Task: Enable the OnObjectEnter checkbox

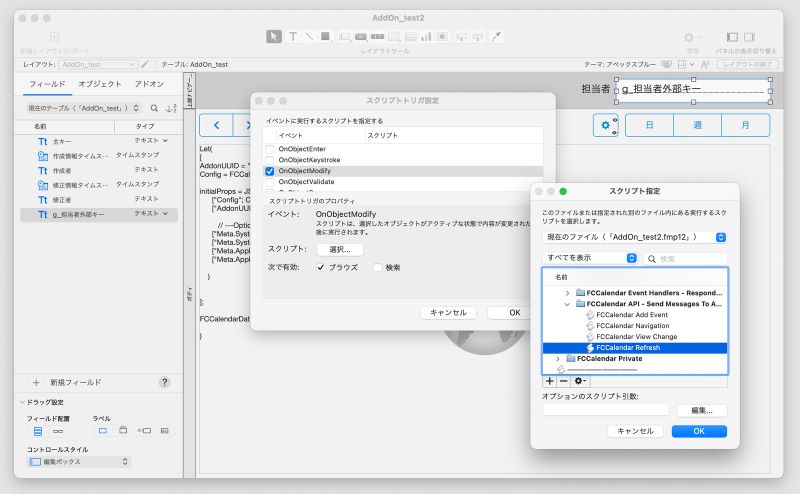Action: point(270,149)
